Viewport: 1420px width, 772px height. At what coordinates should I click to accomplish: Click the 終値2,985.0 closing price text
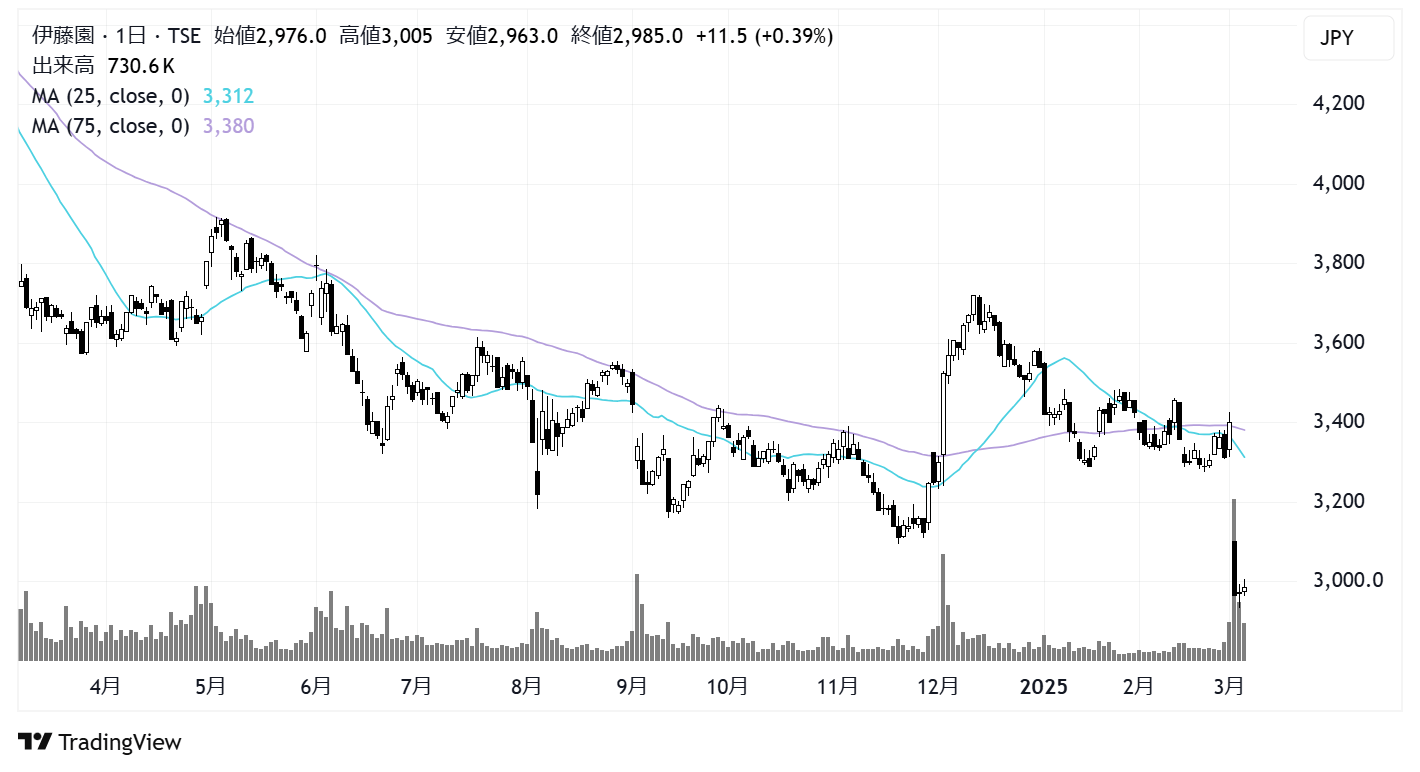click(x=626, y=36)
